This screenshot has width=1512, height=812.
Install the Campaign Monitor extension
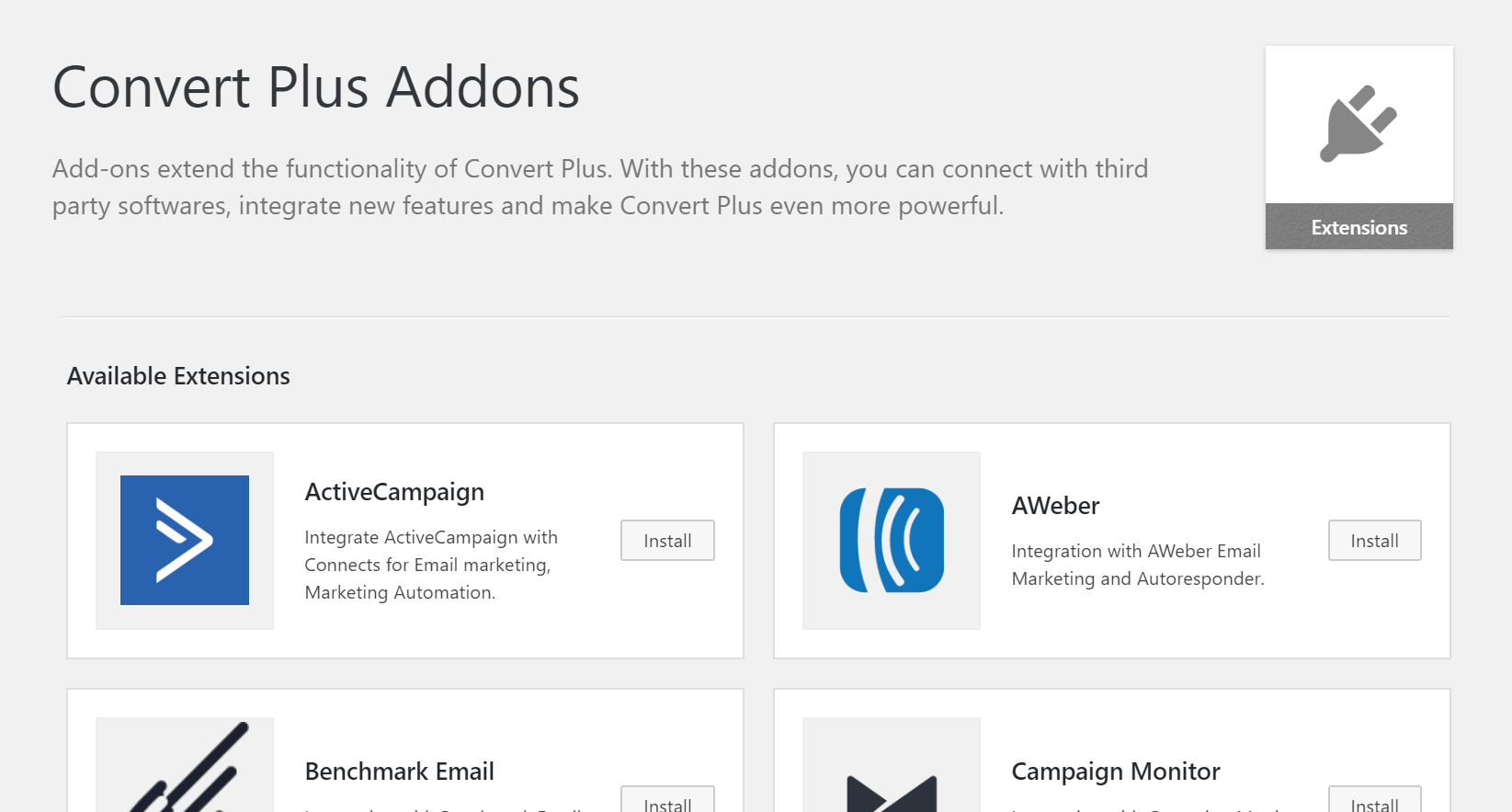1374,804
